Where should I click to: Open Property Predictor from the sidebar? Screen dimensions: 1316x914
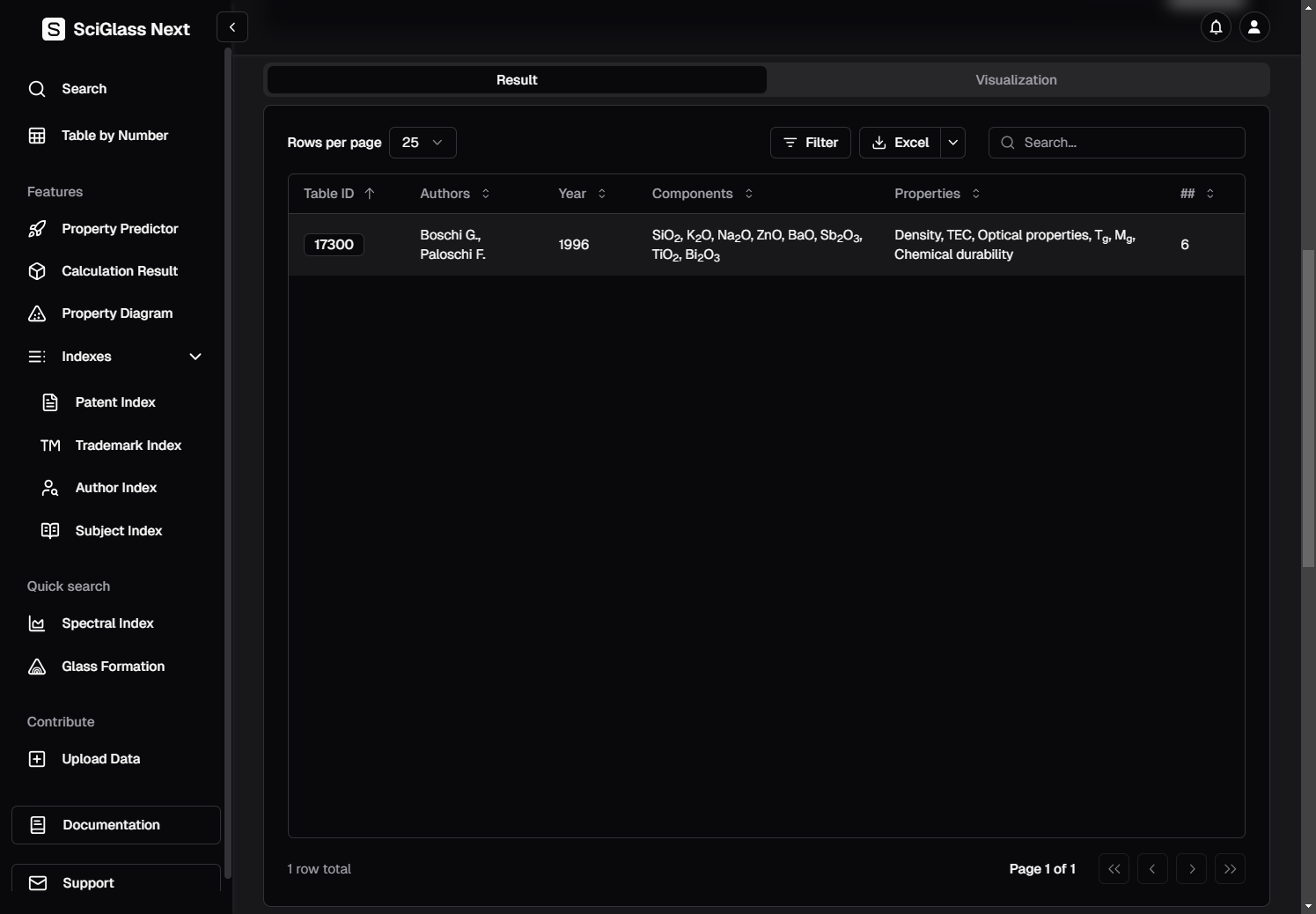pyautogui.click(x=119, y=229)
